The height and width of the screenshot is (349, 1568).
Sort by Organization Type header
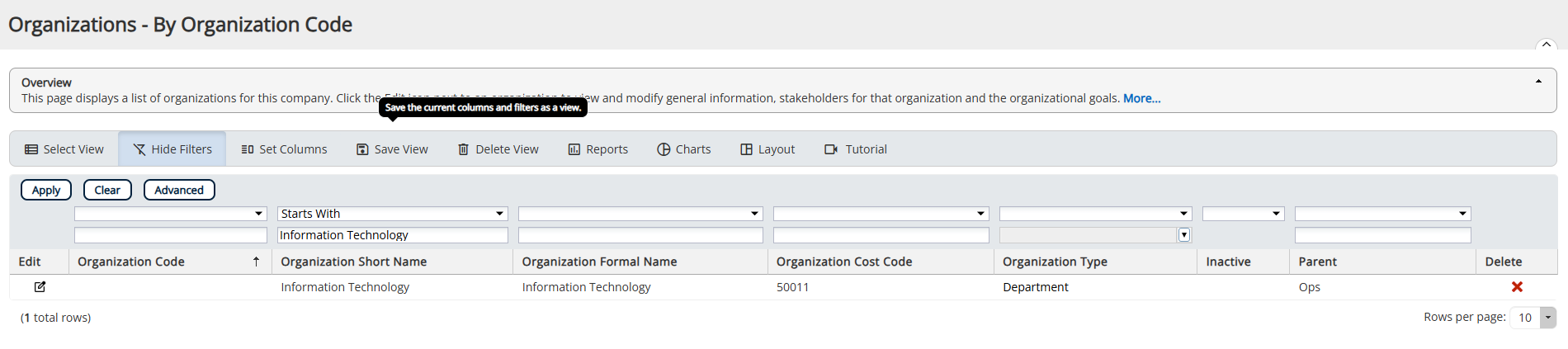(1055, 262)
